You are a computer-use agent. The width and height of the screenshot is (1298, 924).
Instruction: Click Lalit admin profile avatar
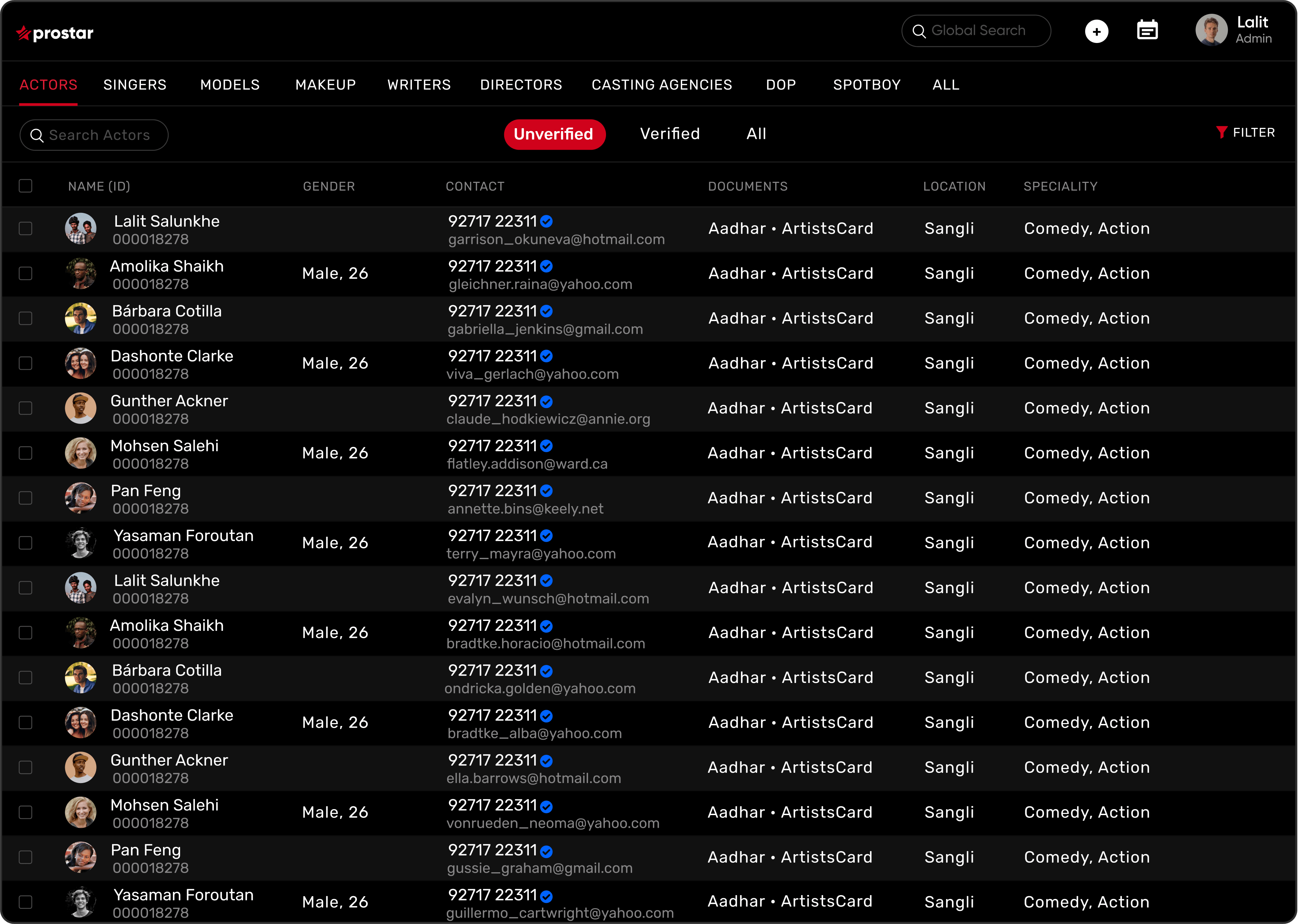coord(1211,30)
